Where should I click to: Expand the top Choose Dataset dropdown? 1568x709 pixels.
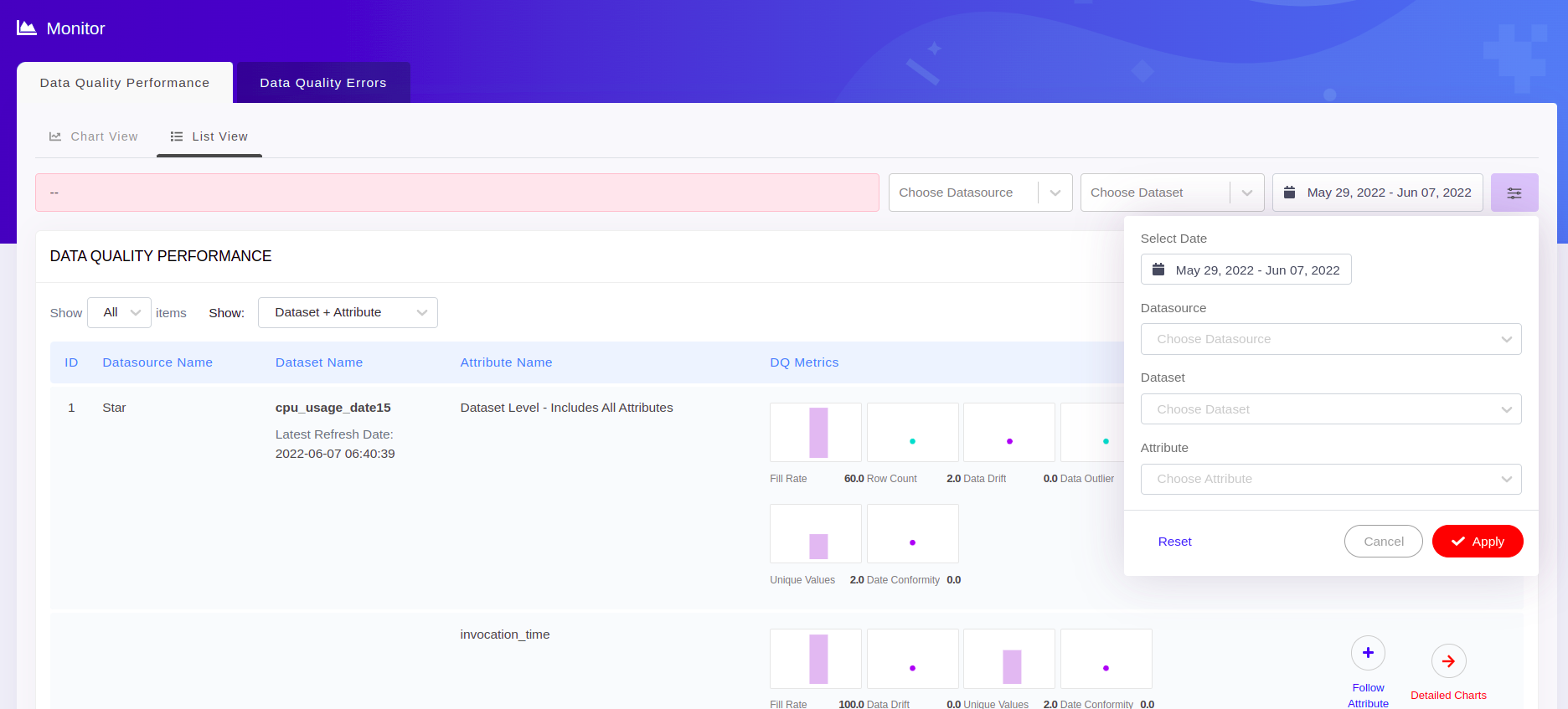[x=1171, y=193]
